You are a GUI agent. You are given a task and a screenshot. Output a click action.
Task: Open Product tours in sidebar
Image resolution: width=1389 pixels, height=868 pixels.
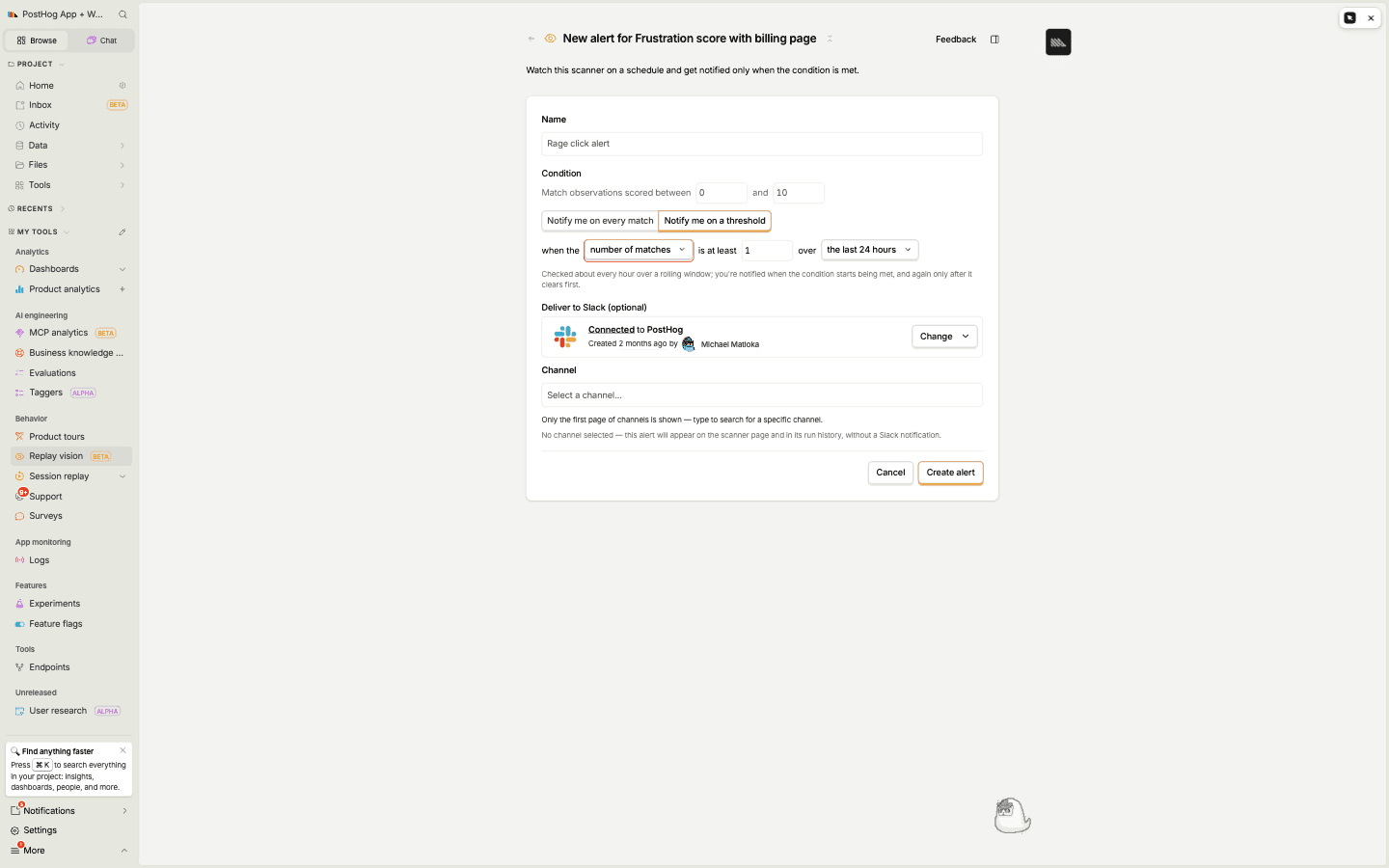click(x=71, y=437)
